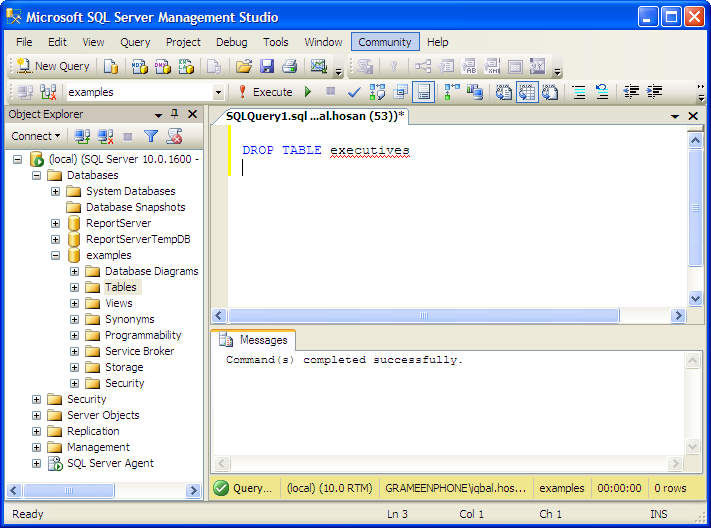This screenshot has height=528, width=711.
Task: Toggle the highlighted results pane icon
Action: pos(424,92)
